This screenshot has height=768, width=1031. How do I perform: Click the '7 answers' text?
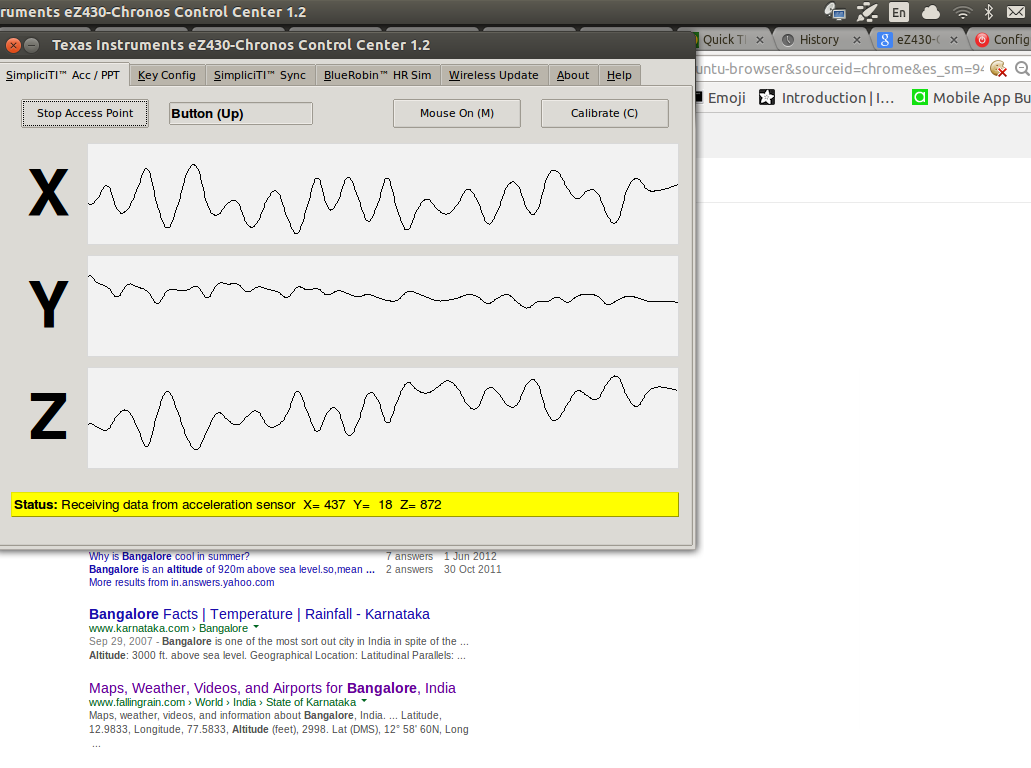[x=410, y=556]
